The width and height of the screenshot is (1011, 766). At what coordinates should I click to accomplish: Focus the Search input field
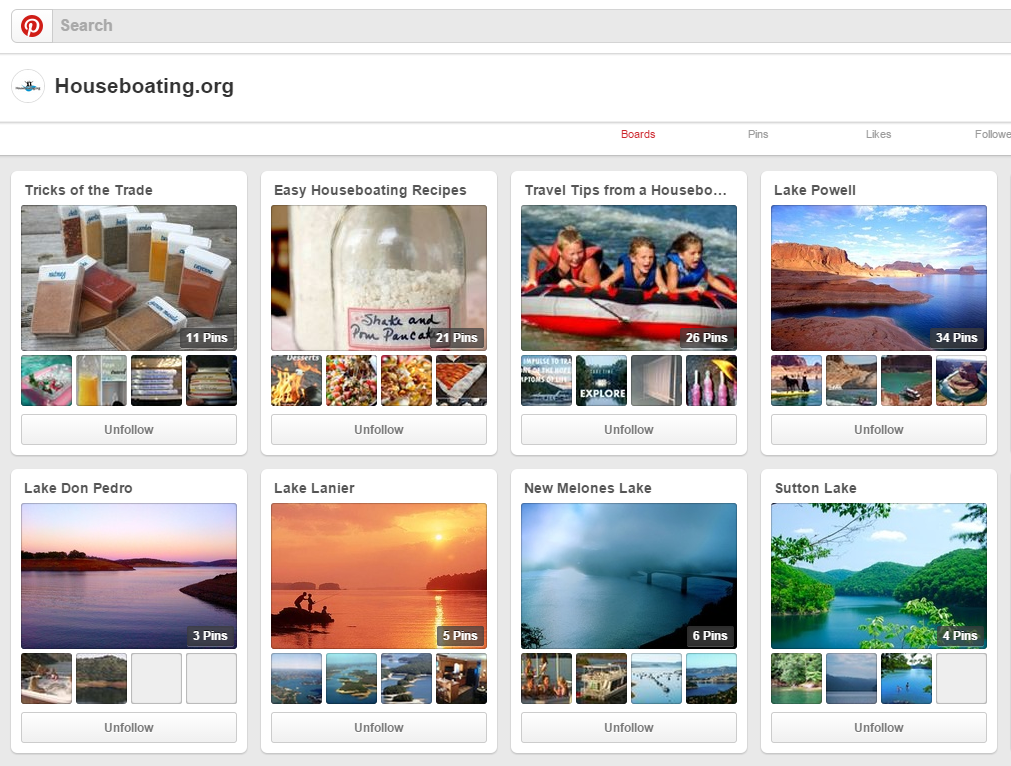point(531,26)
